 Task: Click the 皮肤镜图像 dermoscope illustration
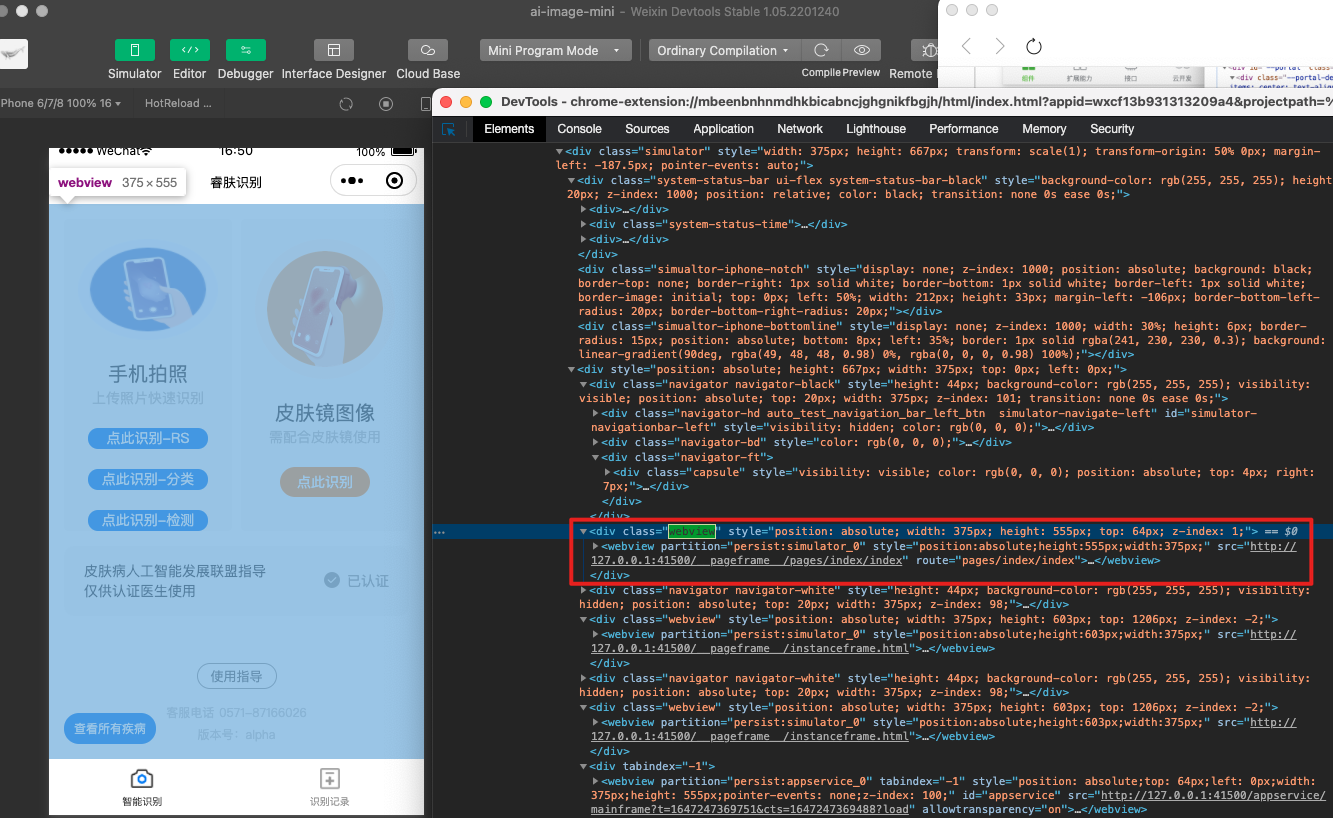(x=325, y=310)
